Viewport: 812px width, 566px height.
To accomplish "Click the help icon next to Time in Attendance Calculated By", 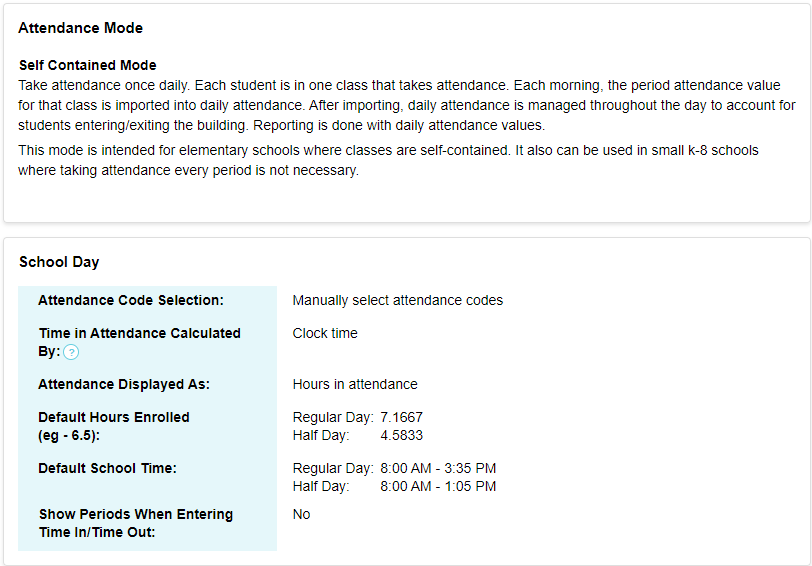I will [x=71, y=353].
